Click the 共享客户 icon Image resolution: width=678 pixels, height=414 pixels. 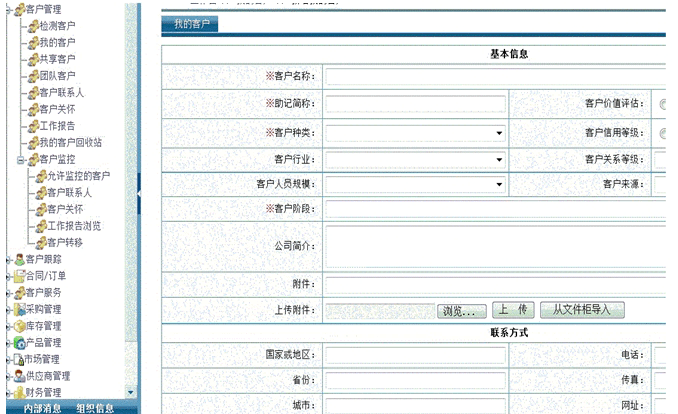(x=33, y=59)
